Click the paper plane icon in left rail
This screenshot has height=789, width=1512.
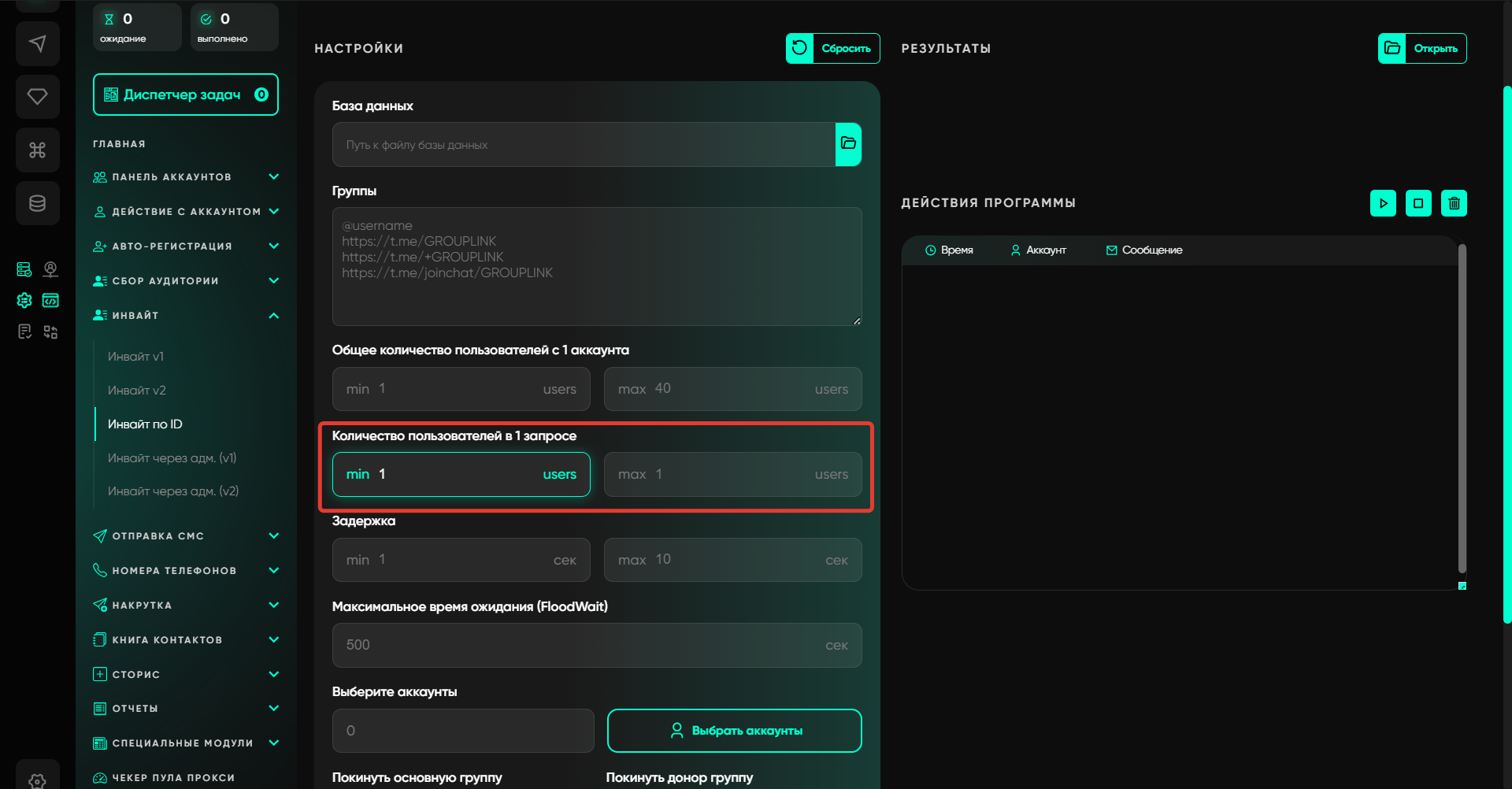coord(37,43)
